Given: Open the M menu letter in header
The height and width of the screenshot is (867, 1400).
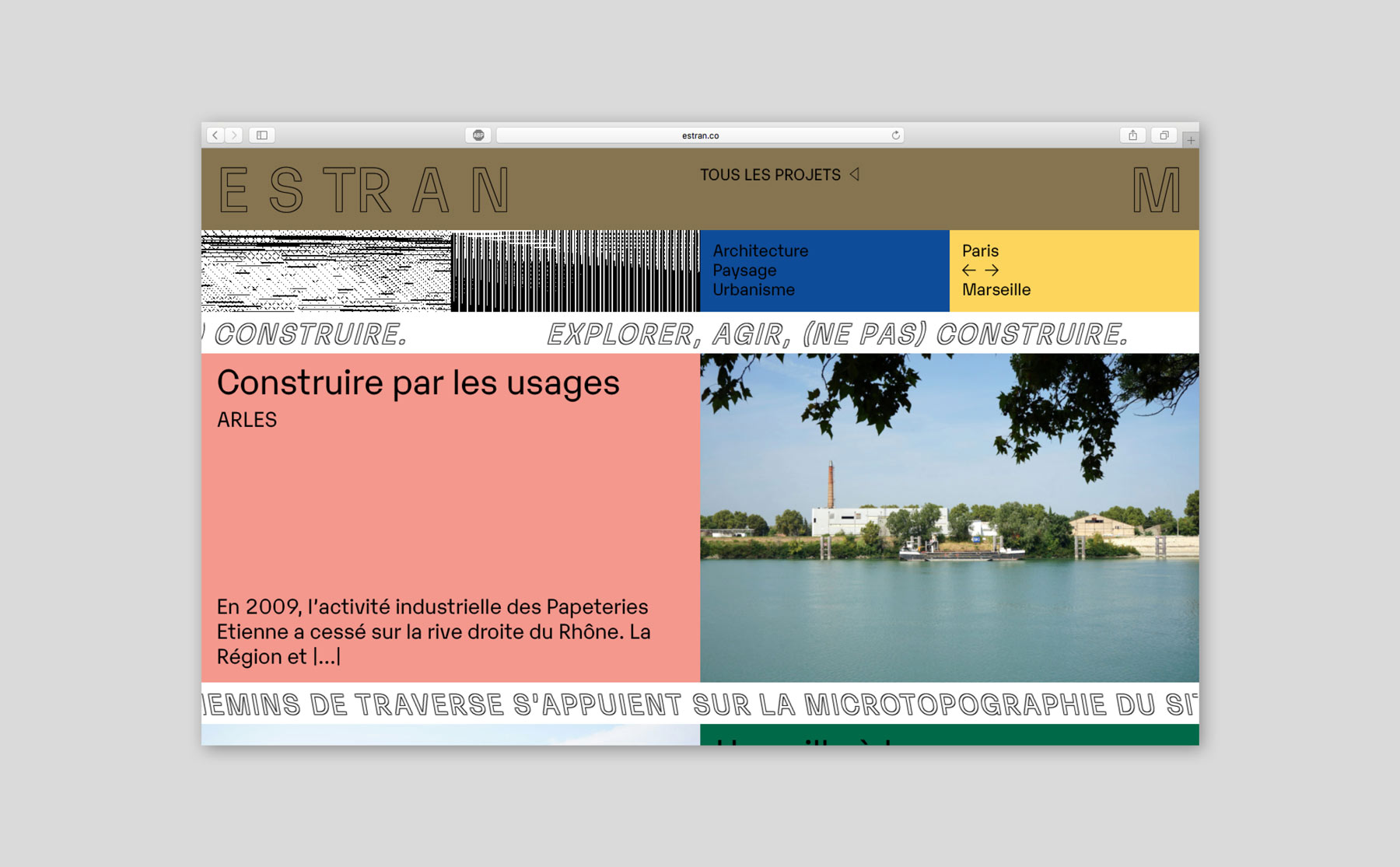Looking at the screenshot, I should 1156,191.
